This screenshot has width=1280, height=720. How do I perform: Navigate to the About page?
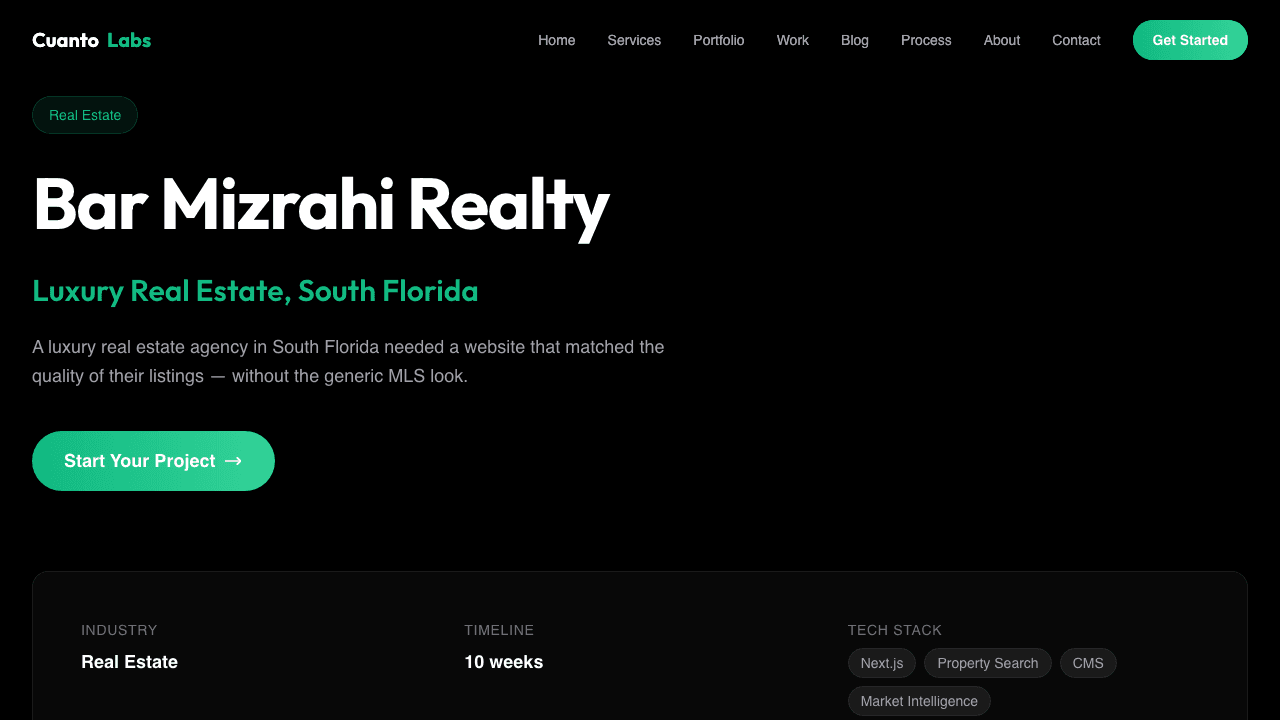1001,40
